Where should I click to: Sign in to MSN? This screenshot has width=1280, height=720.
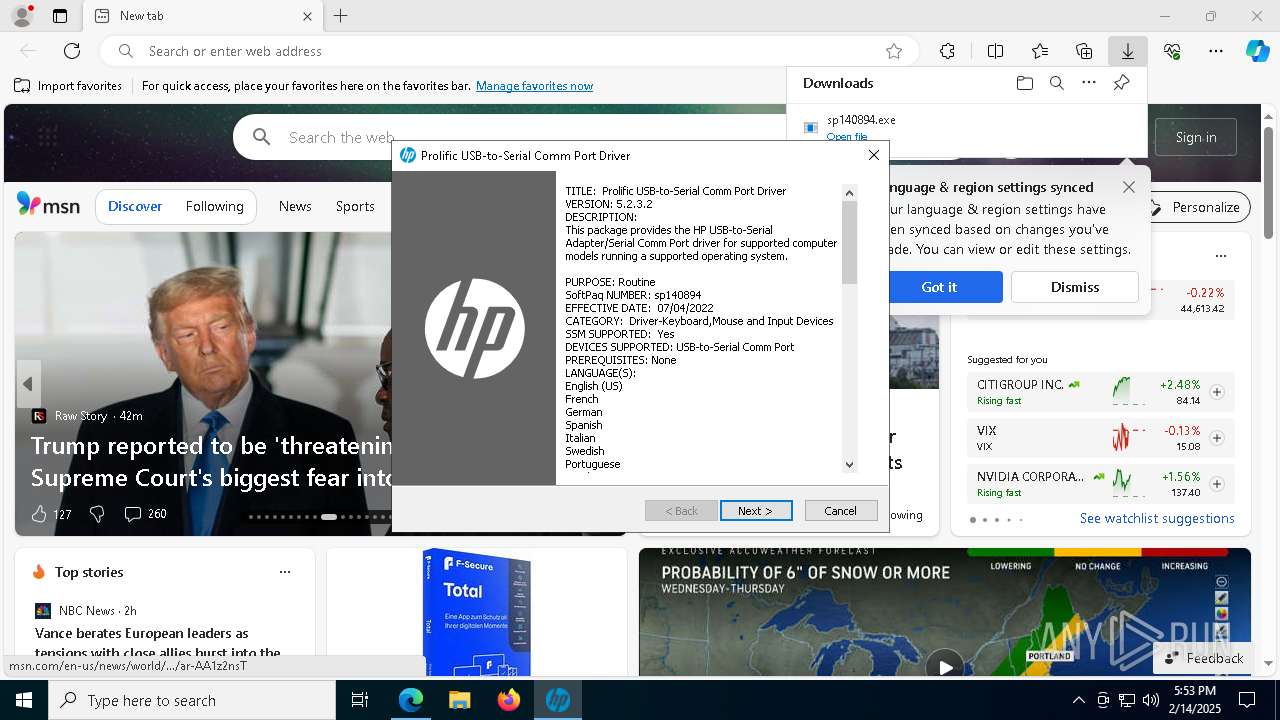[x=1196, y=137]
